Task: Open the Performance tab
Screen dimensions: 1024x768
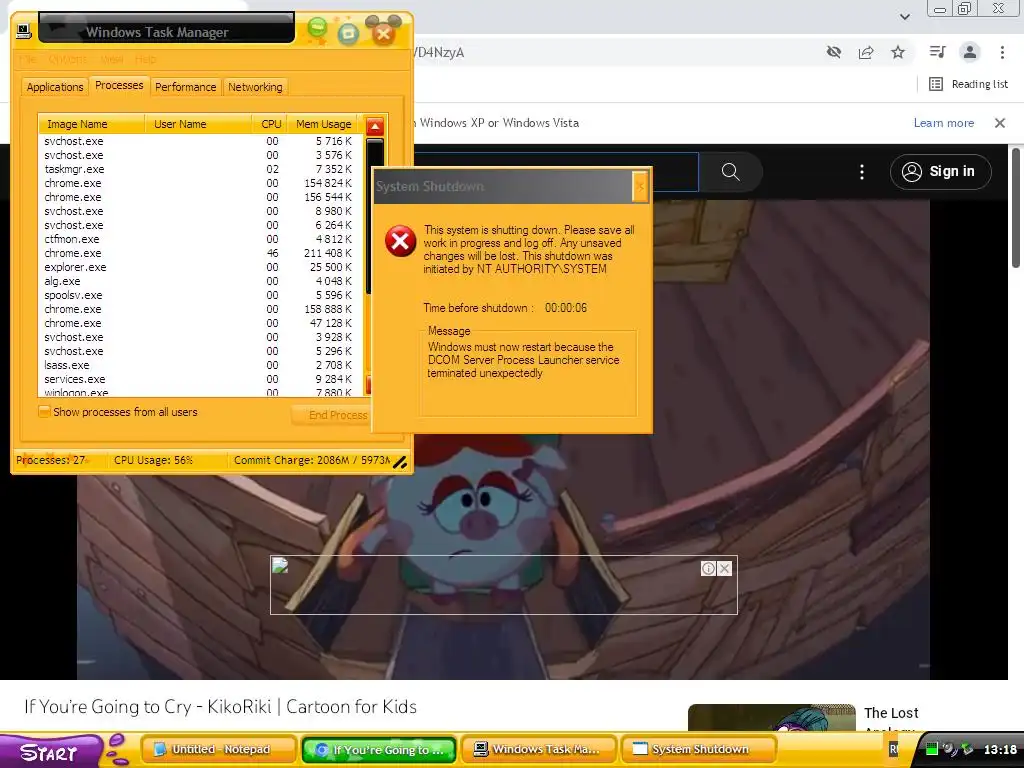Action: [x=185, y=87]
